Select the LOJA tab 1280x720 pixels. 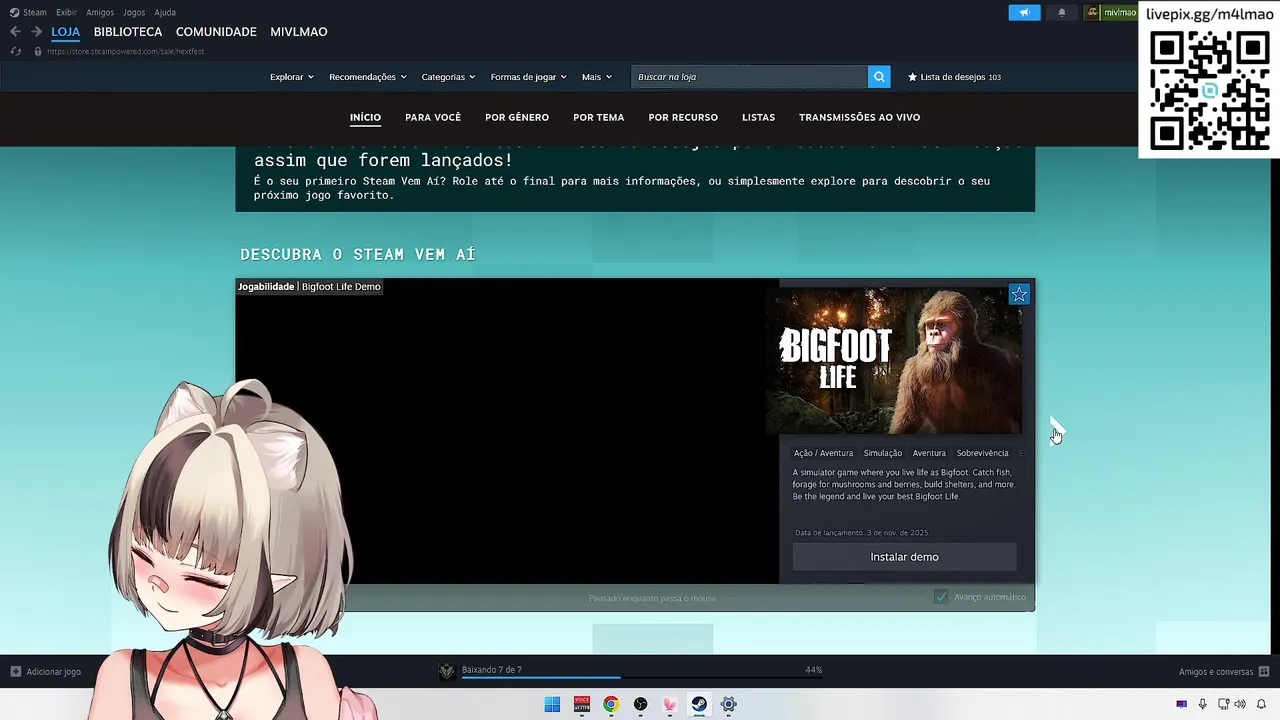[x=66, y=32]
